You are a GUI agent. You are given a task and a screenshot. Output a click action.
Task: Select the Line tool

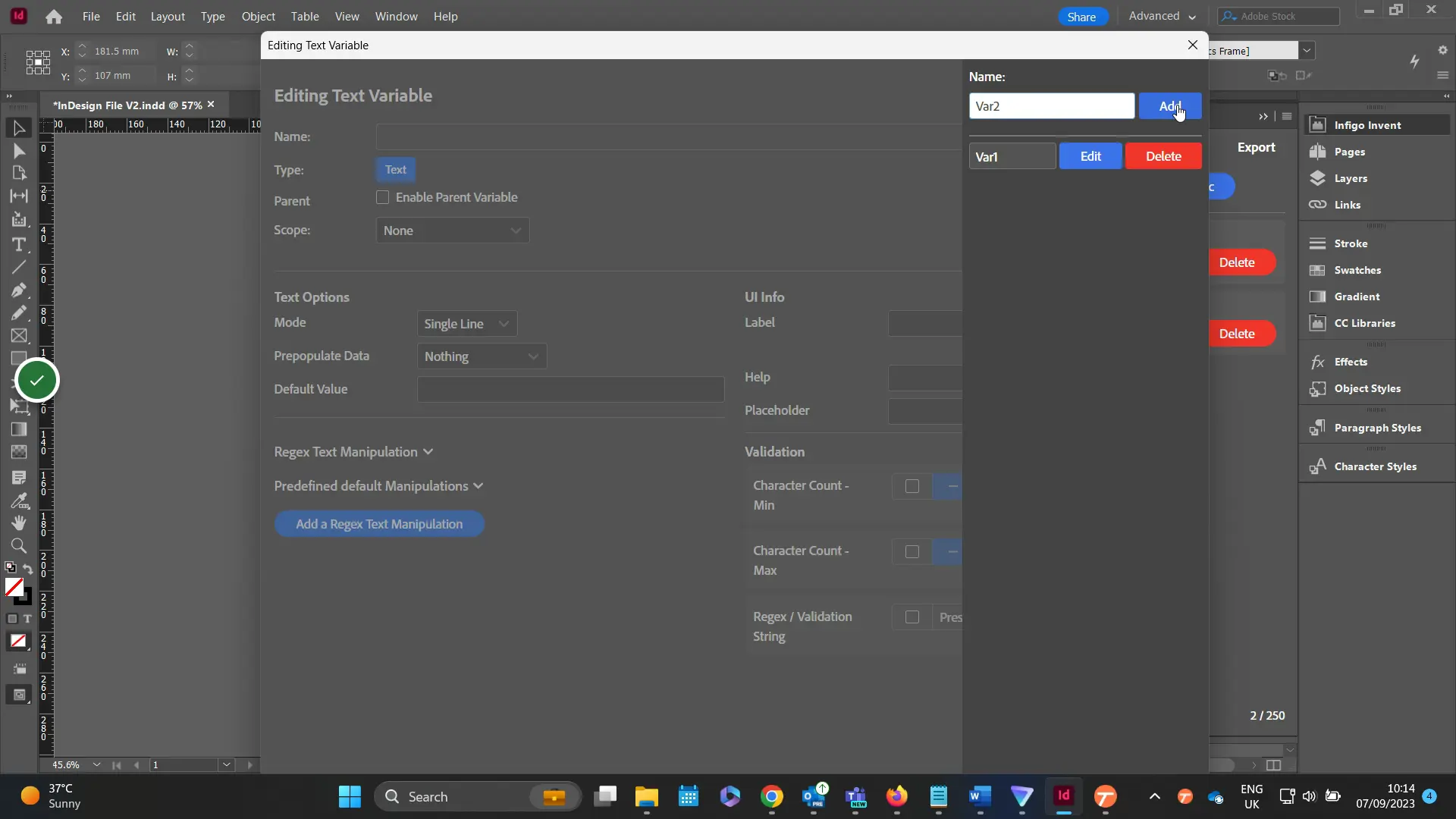(x=19, y=267)
